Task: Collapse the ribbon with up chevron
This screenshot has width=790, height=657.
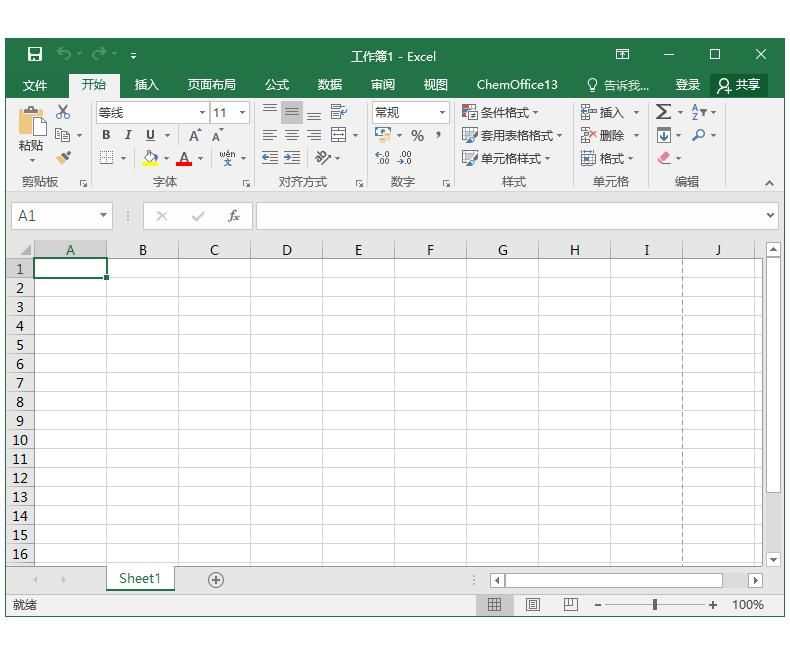Action: (769, 183)
